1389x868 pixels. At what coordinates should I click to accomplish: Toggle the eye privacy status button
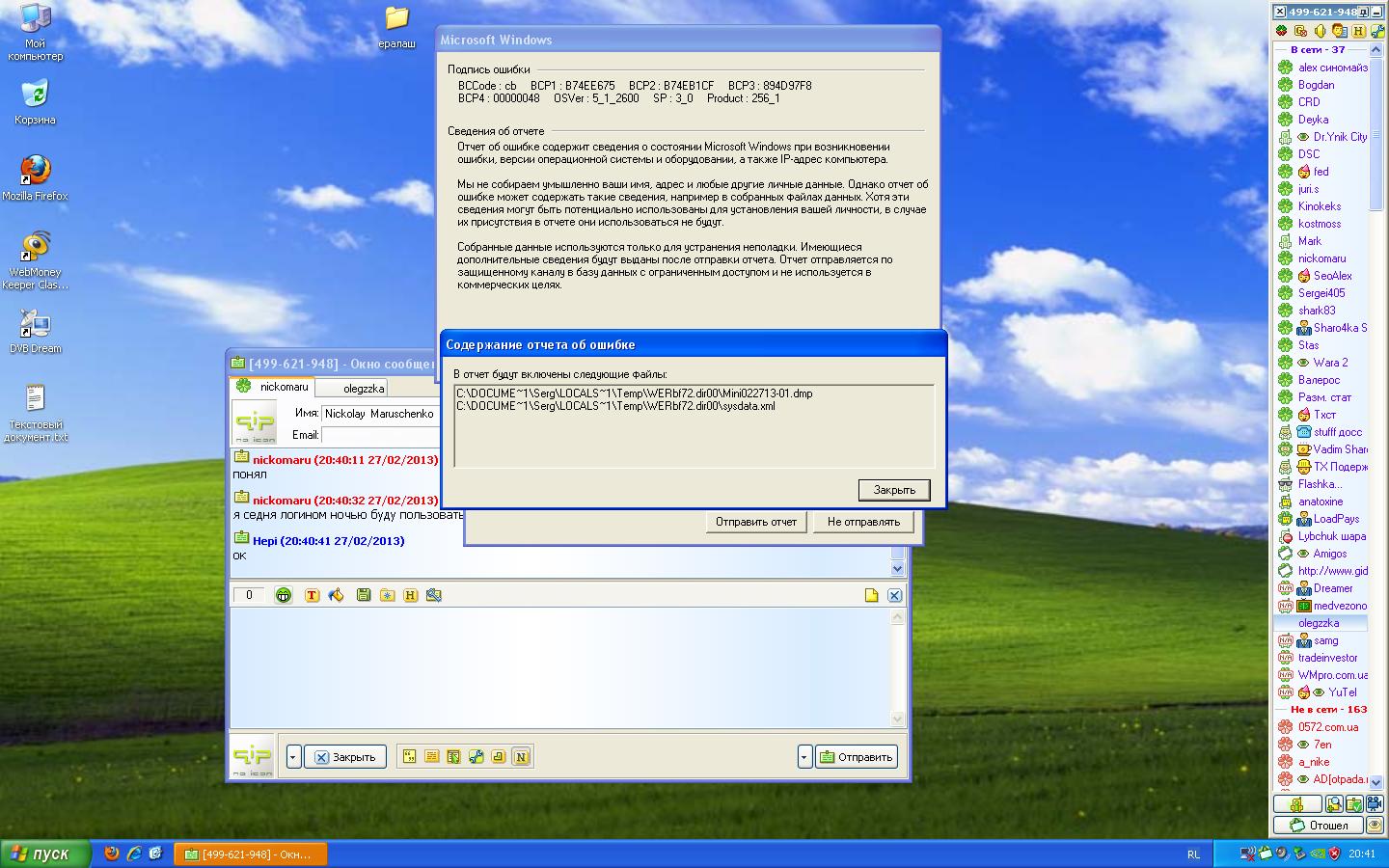pos(1375,825)
